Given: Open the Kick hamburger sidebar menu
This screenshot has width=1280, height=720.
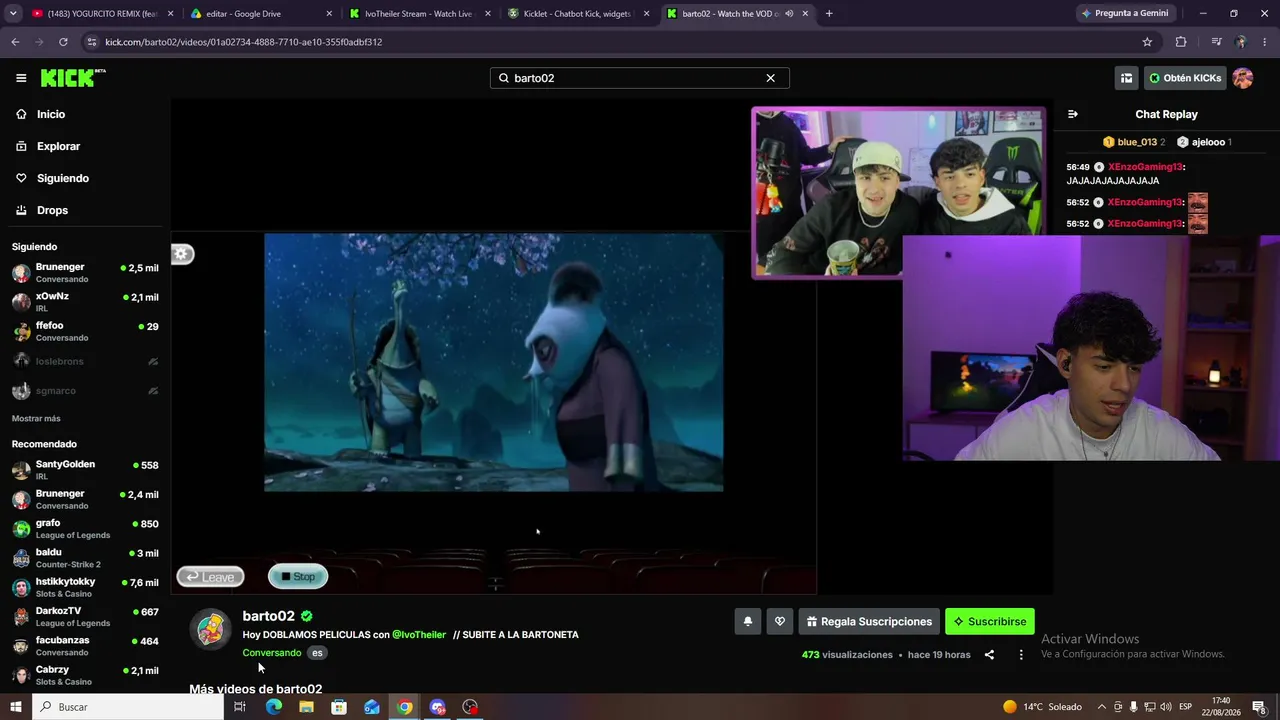Looking at the screenshot, I should click(21, 78).
